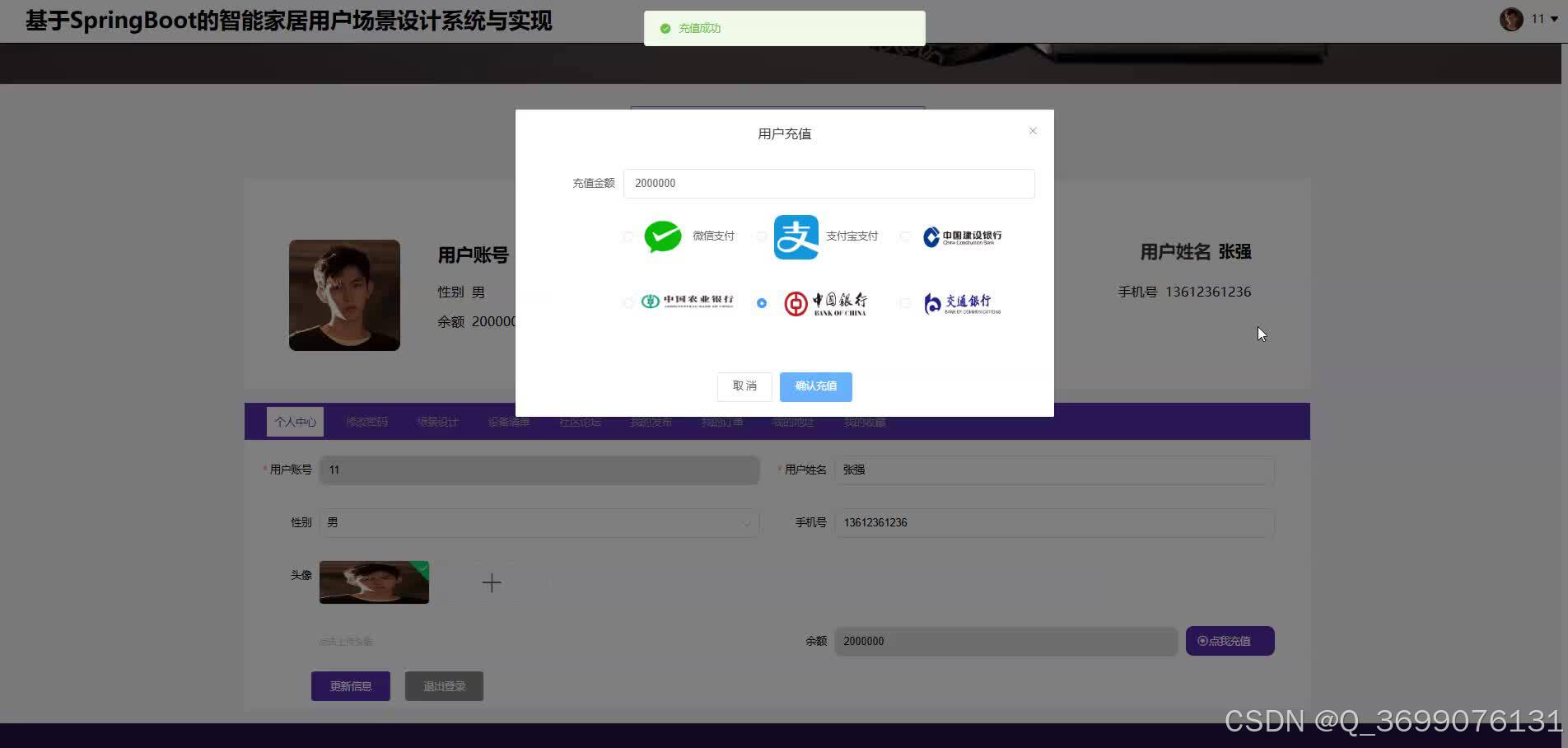Click the 取消 button in the dialog

[744, 386]
